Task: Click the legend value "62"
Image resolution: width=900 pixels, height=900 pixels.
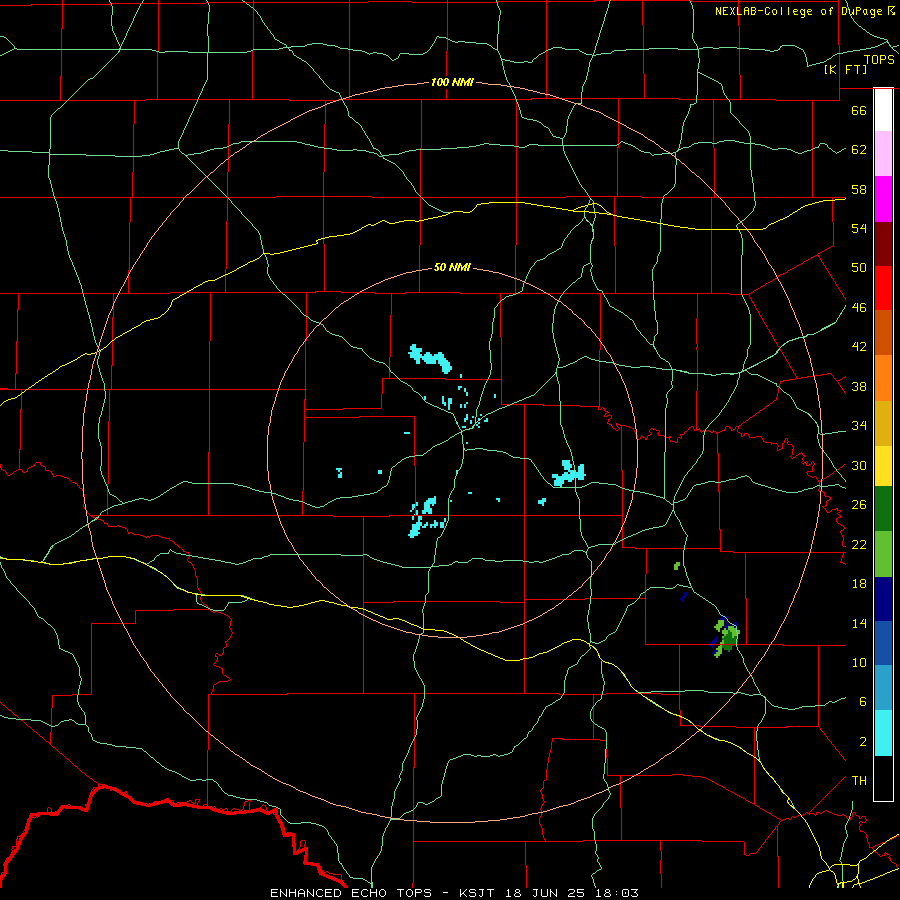Action: (859, 149)
